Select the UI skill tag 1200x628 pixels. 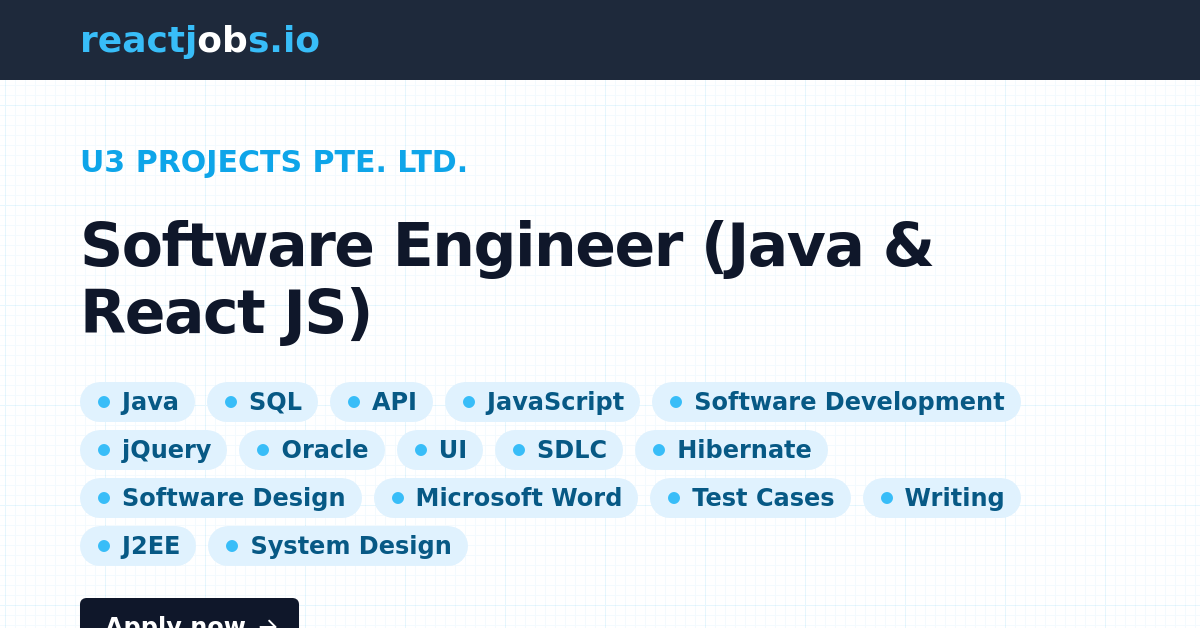(x=440, y=449)
